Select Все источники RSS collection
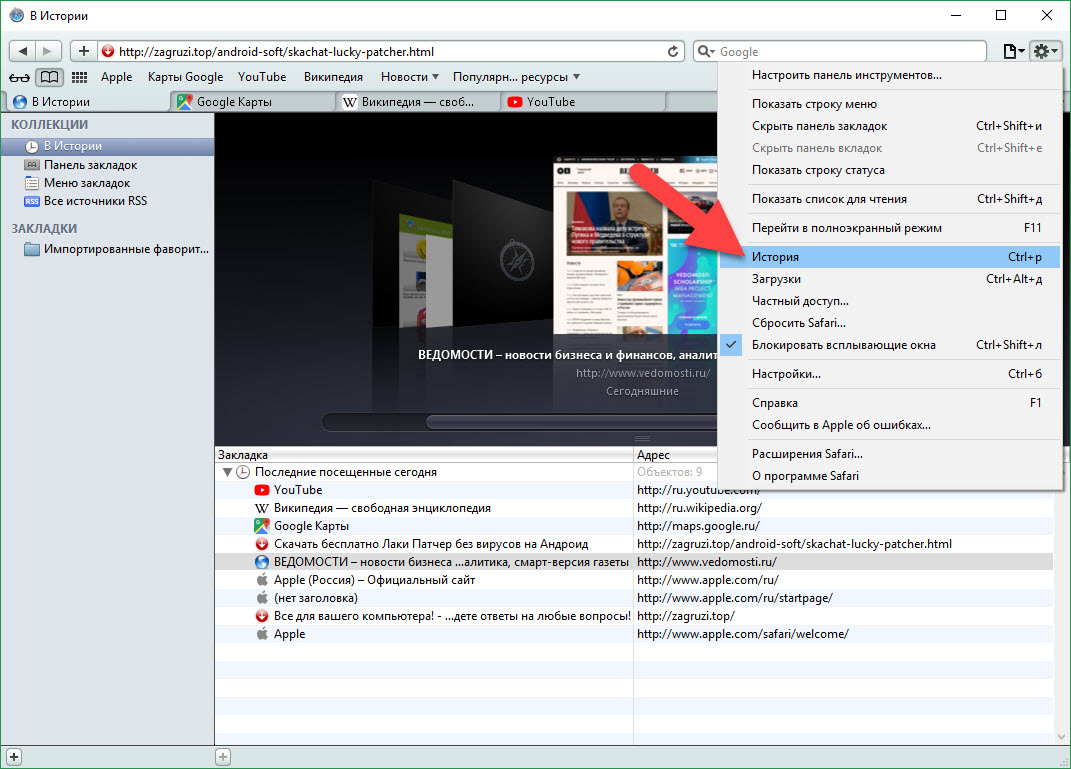This screenshot has width=1071, height=769. point(95,201)
